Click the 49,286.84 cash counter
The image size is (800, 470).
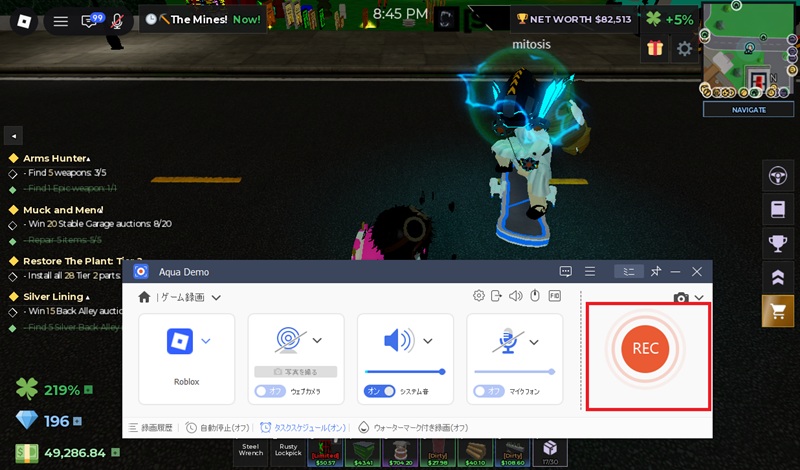[x=67, y=453]
